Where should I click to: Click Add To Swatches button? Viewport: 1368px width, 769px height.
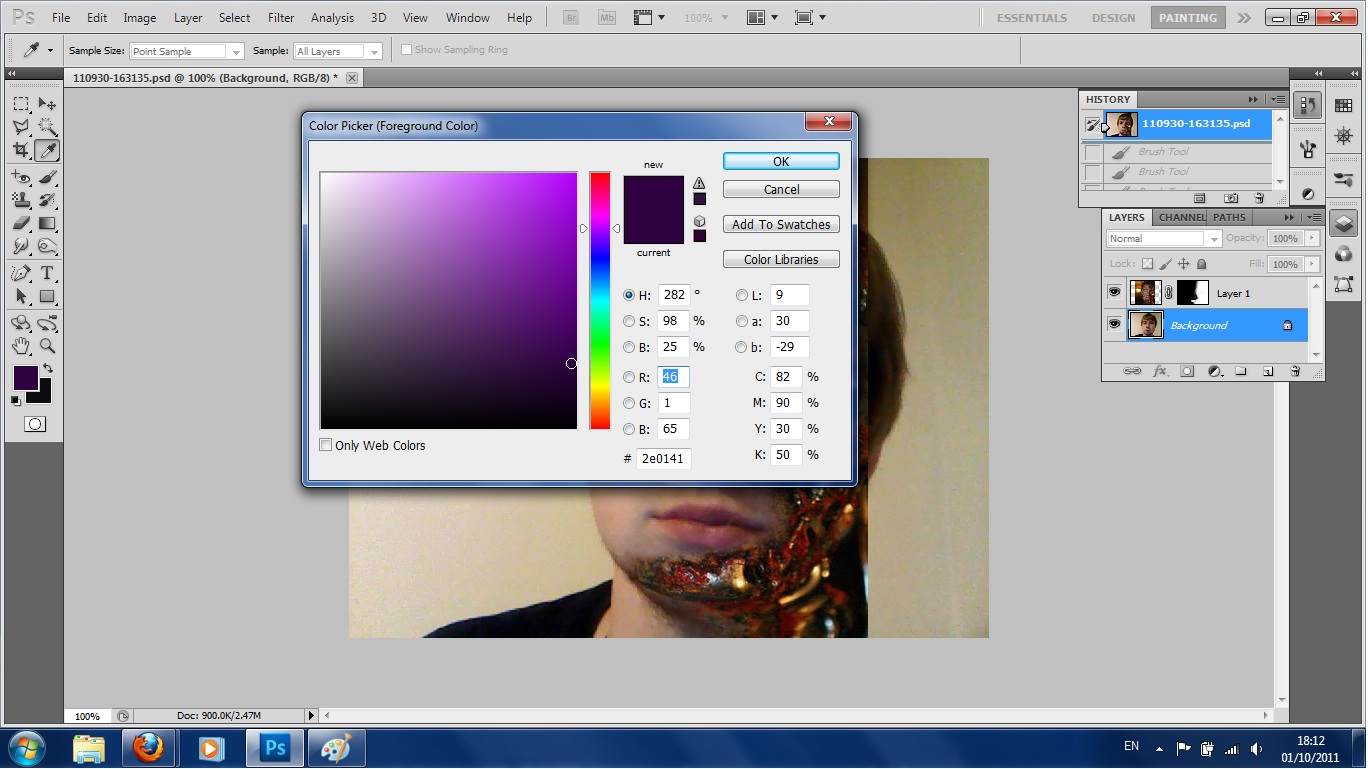781,224
